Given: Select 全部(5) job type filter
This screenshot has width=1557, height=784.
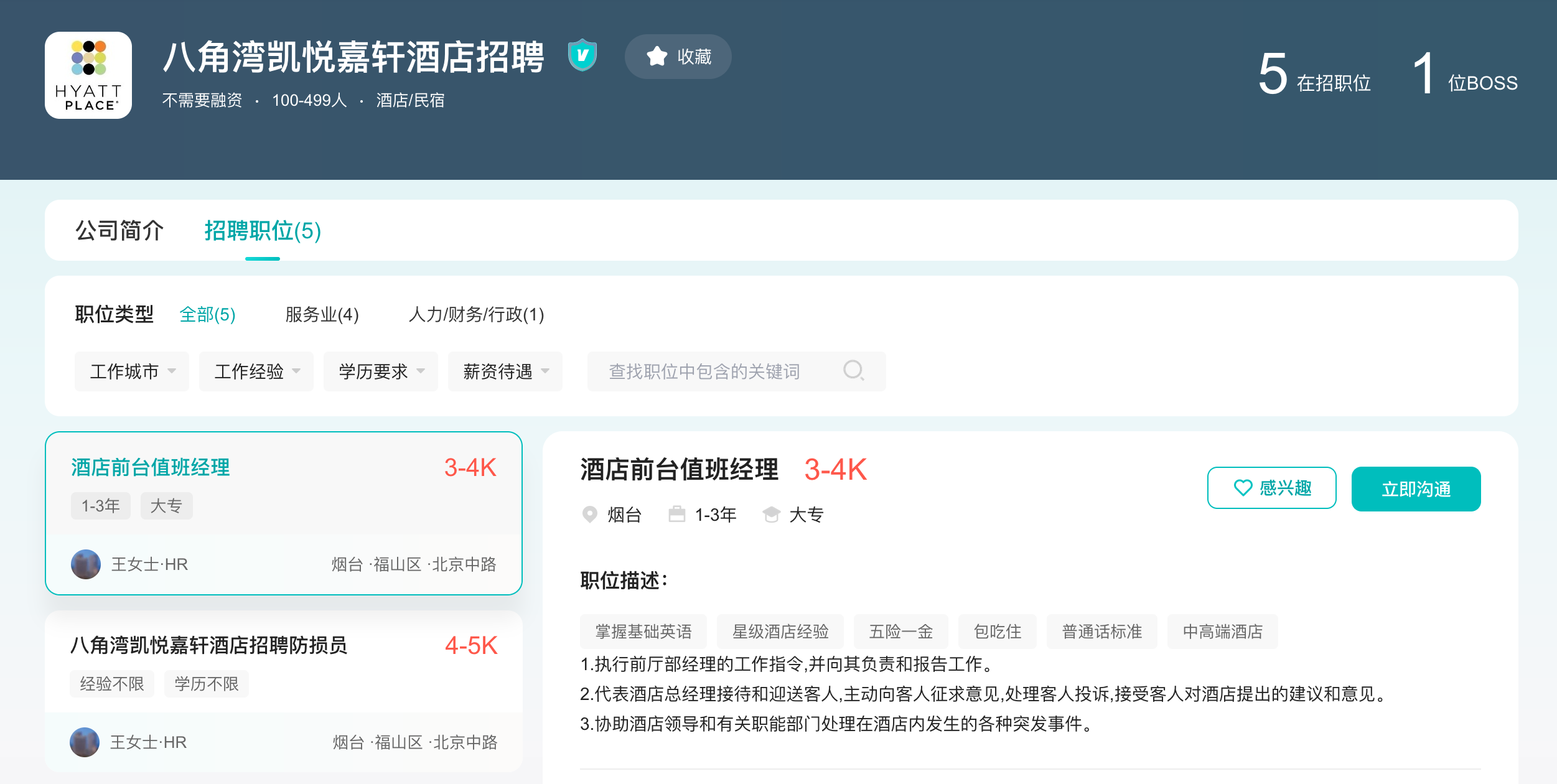Looking at the screenshot, I should [x=207, y=314].
